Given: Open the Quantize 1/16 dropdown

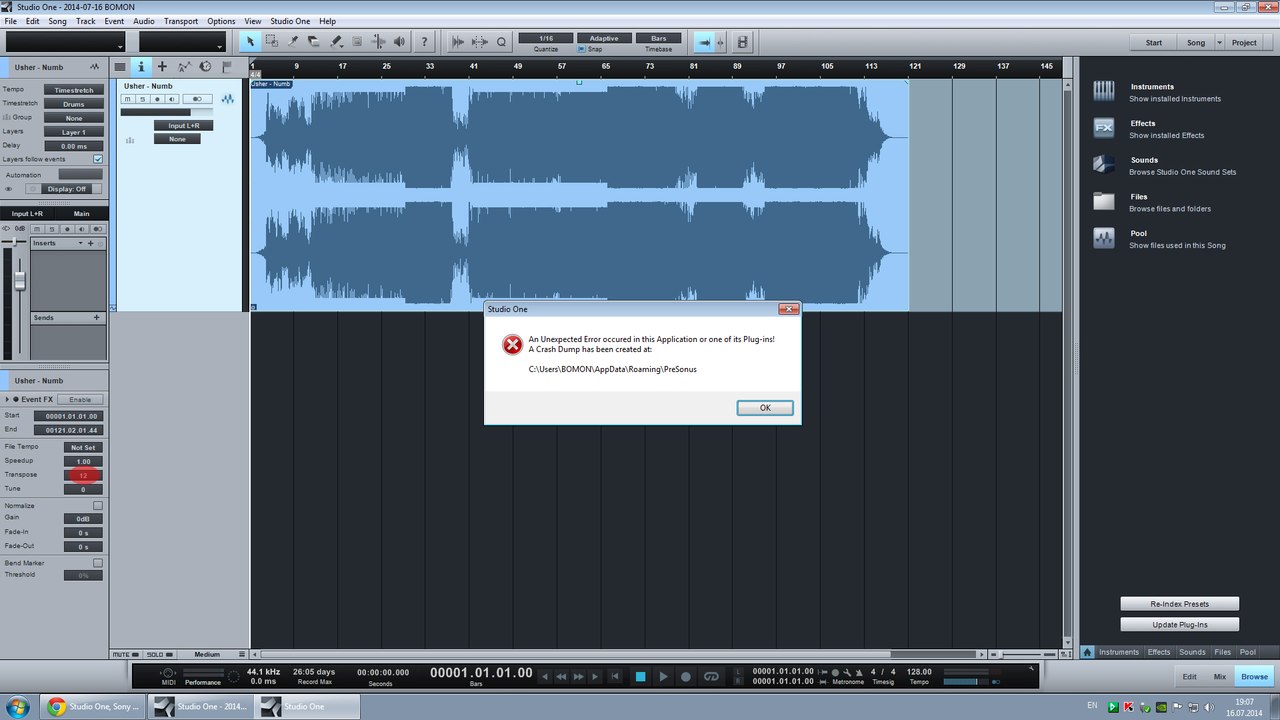Looking at the screenshot, I should click(x=546, y=38).
